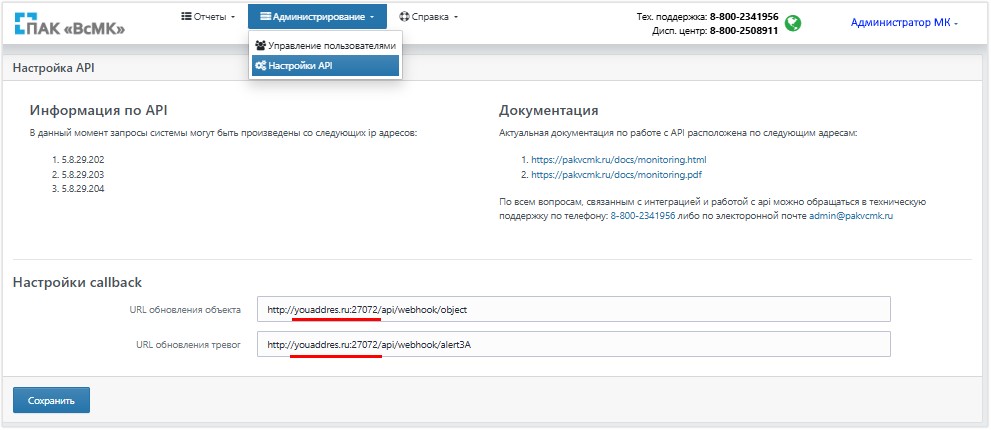Click the green globe icon near phone numbers
This screenshot has height=430, width=991.
click(x=793, y=23)
